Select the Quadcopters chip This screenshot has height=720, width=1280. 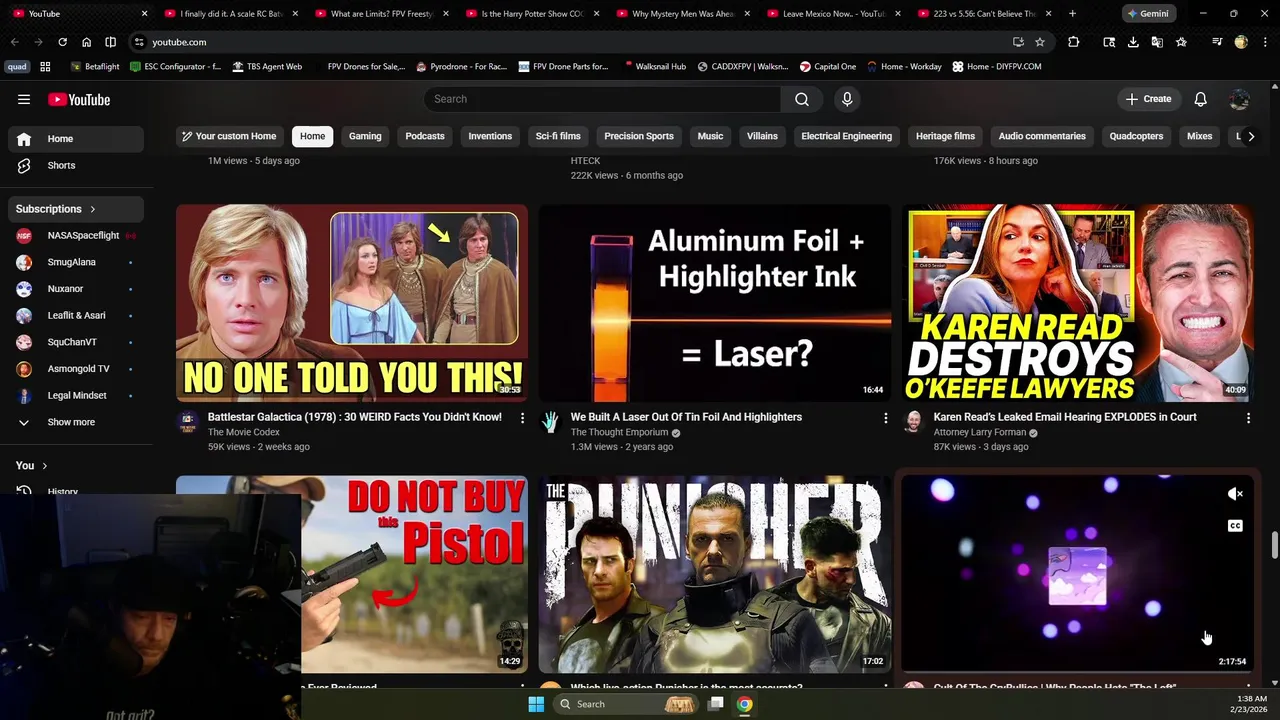1136,136
